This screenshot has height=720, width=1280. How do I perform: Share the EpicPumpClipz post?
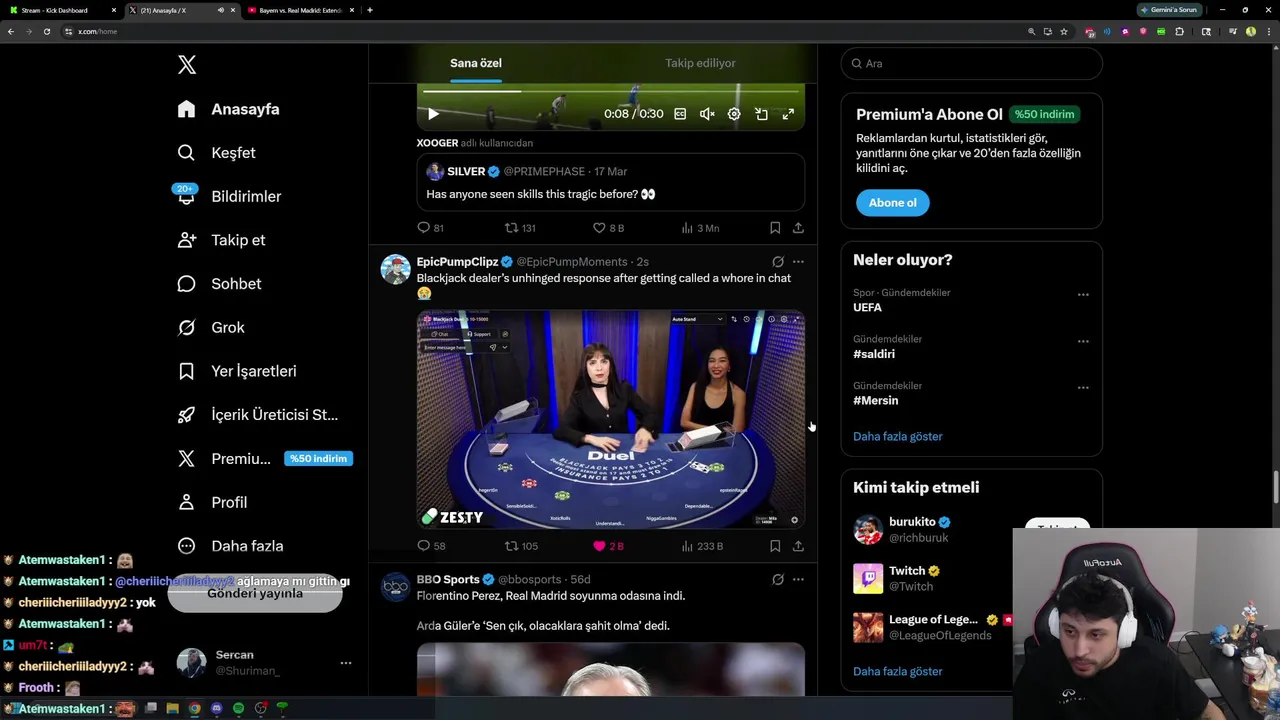(798, 546)
